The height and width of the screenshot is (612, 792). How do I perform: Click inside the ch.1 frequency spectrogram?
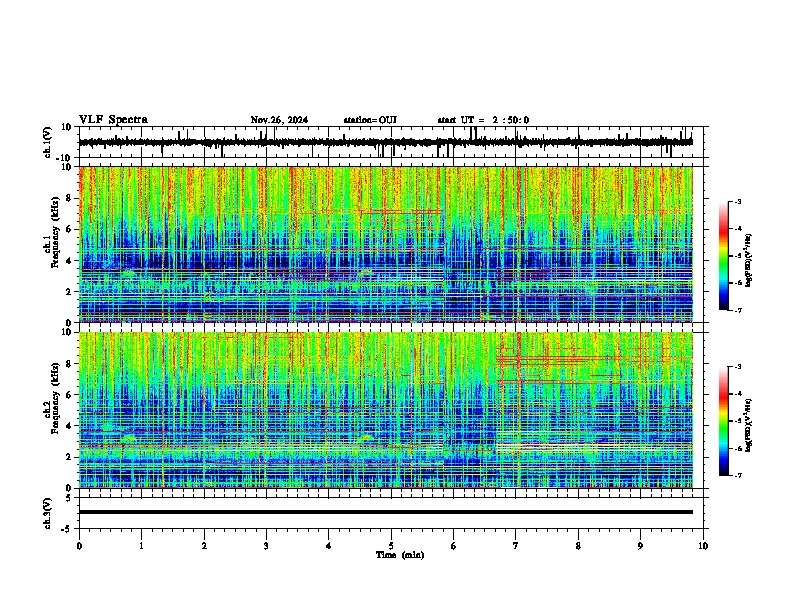click(x=385, y=244)
